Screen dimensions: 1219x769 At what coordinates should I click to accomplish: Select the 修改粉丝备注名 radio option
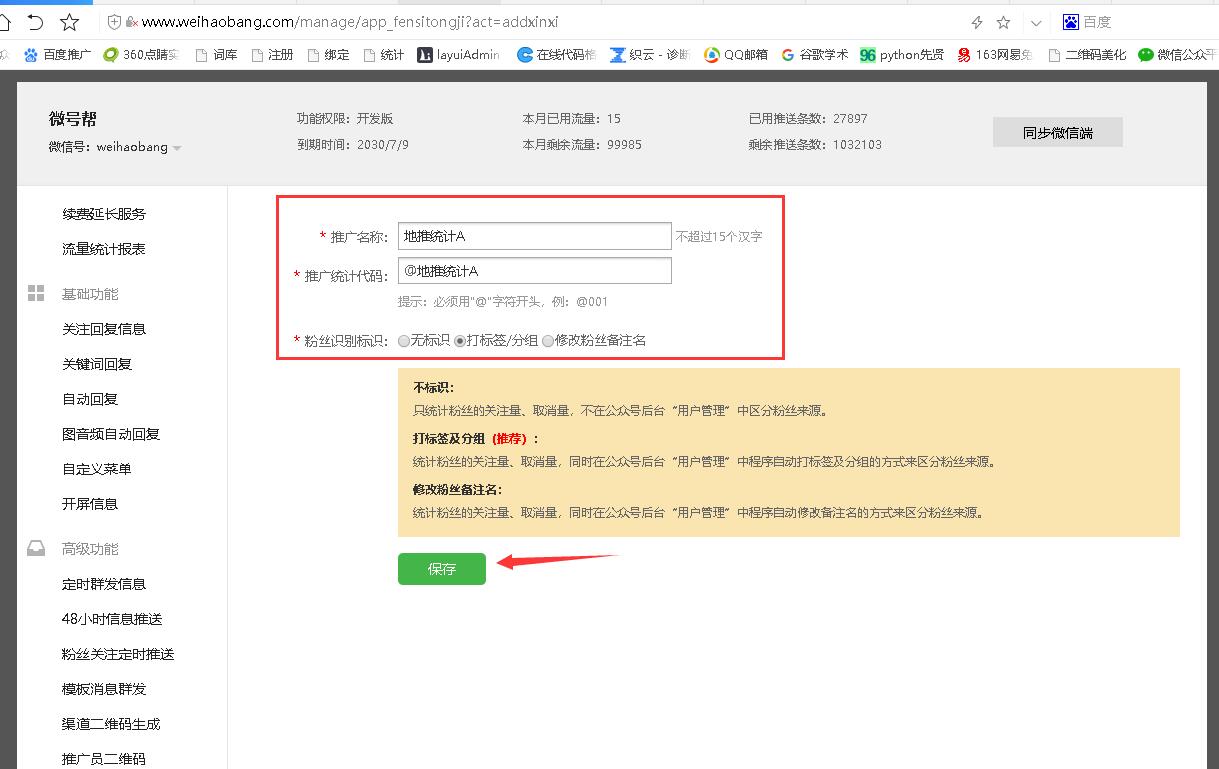[548, 341]
